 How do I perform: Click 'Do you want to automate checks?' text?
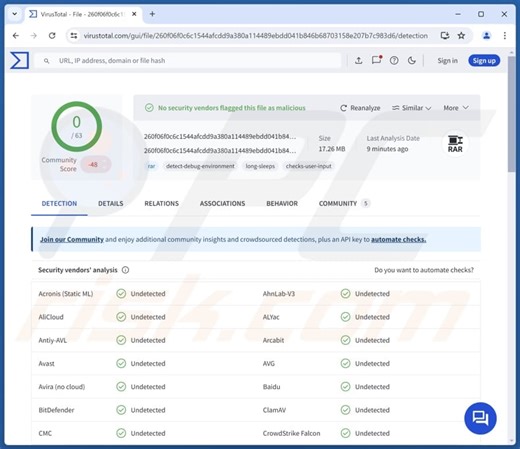[x=424, y=270]
